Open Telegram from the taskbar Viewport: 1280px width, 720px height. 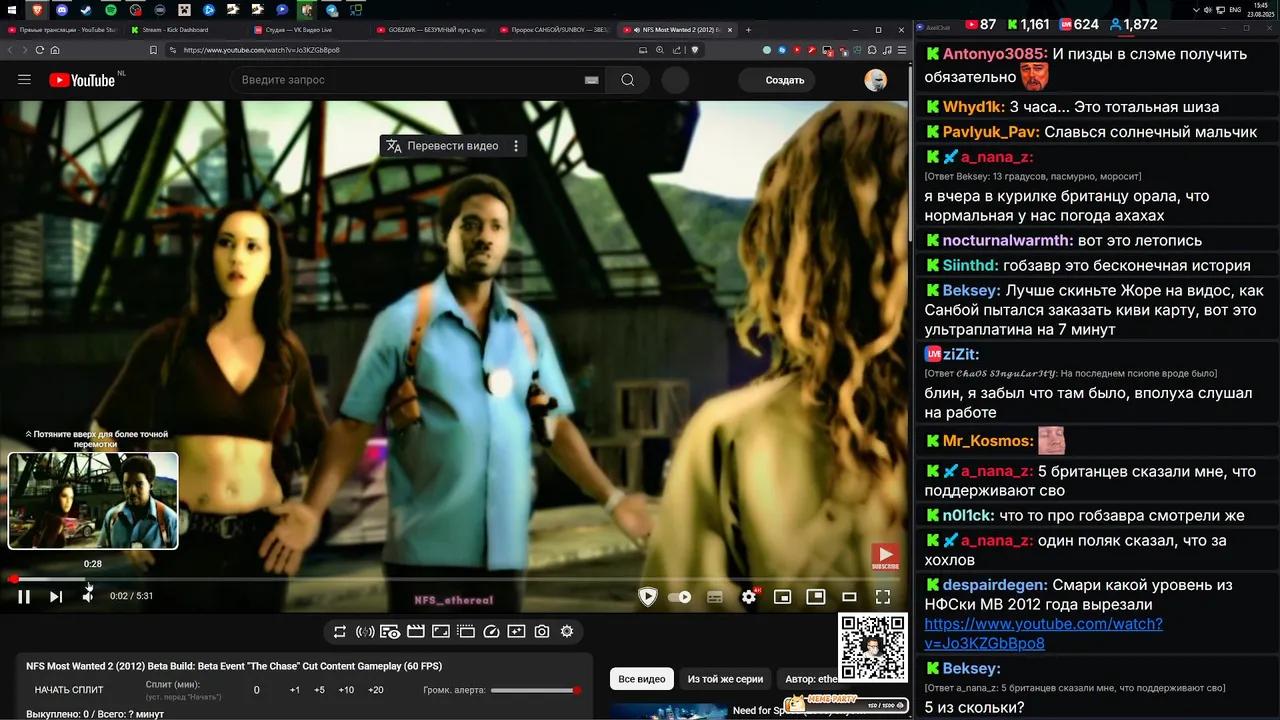click(x=331, y=9)
